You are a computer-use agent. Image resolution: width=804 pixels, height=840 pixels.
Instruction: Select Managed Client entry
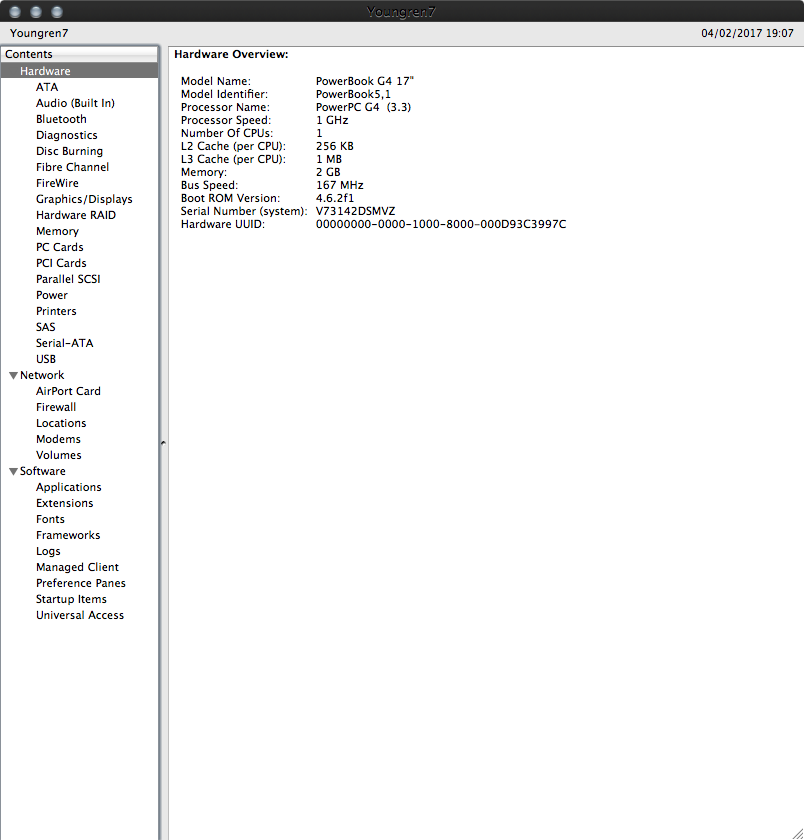[x=77, y=567]
